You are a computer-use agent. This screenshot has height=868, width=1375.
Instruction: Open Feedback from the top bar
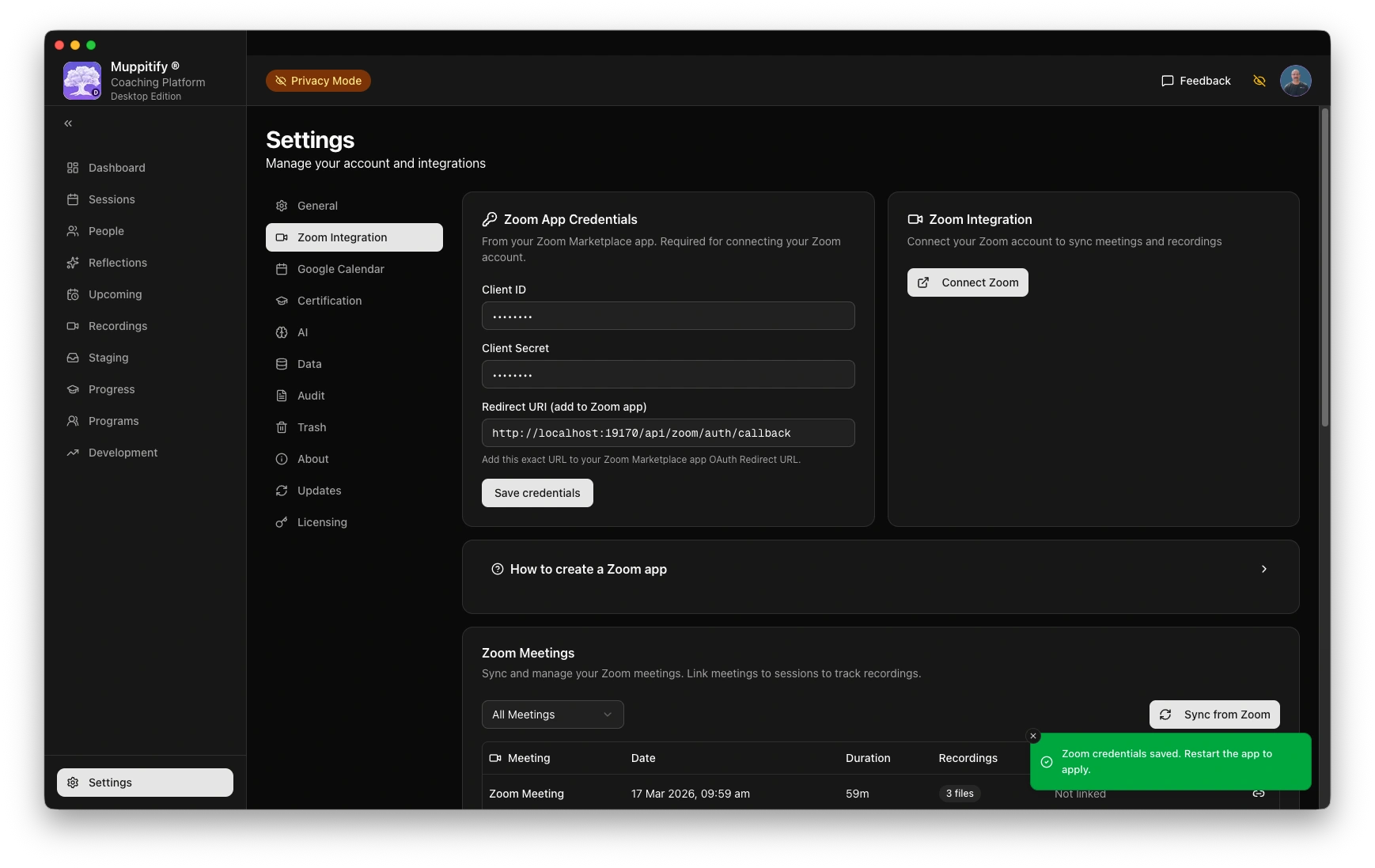(1195, 81)
